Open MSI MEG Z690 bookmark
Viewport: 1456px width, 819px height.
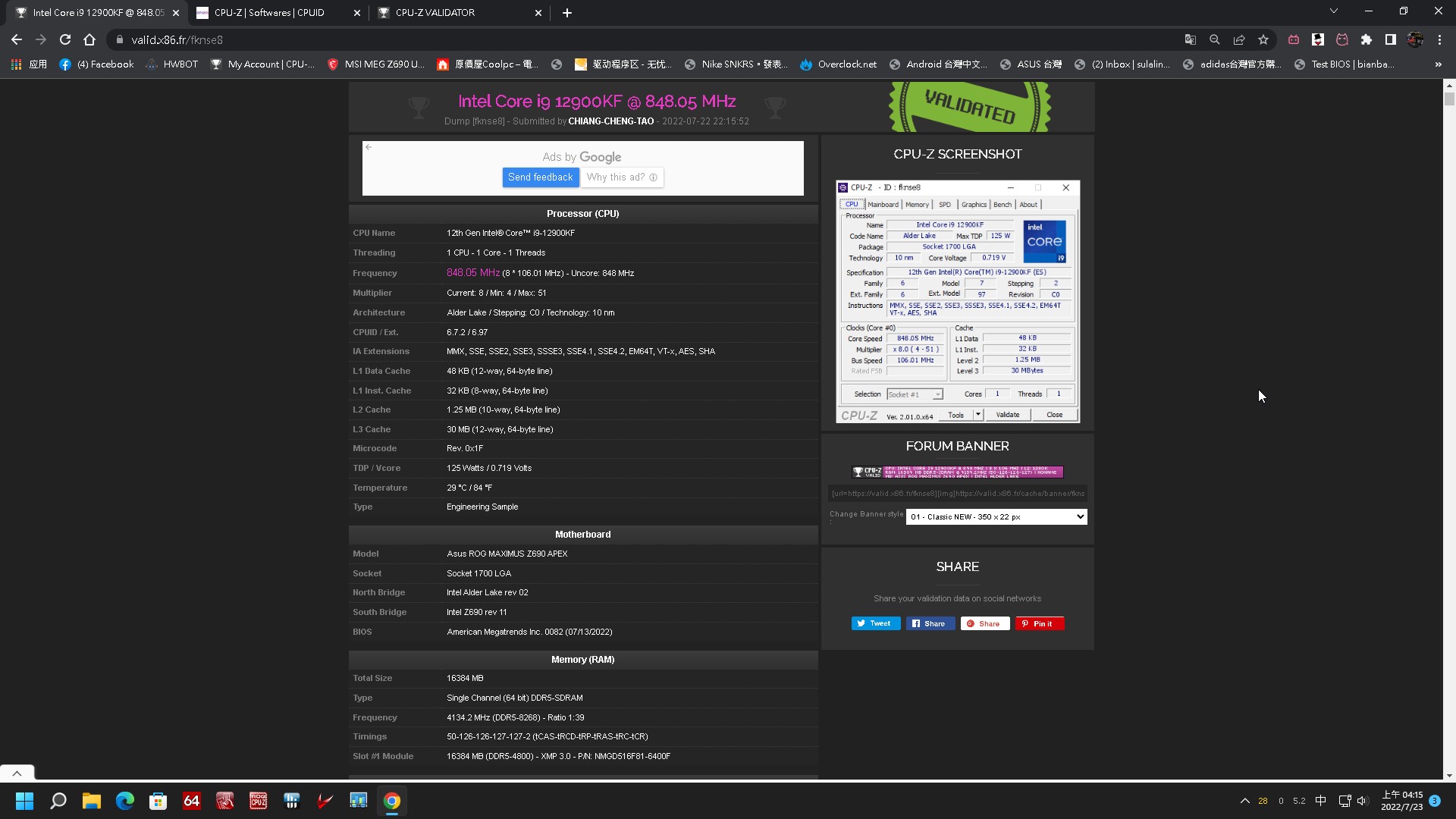tap(375, 64)
